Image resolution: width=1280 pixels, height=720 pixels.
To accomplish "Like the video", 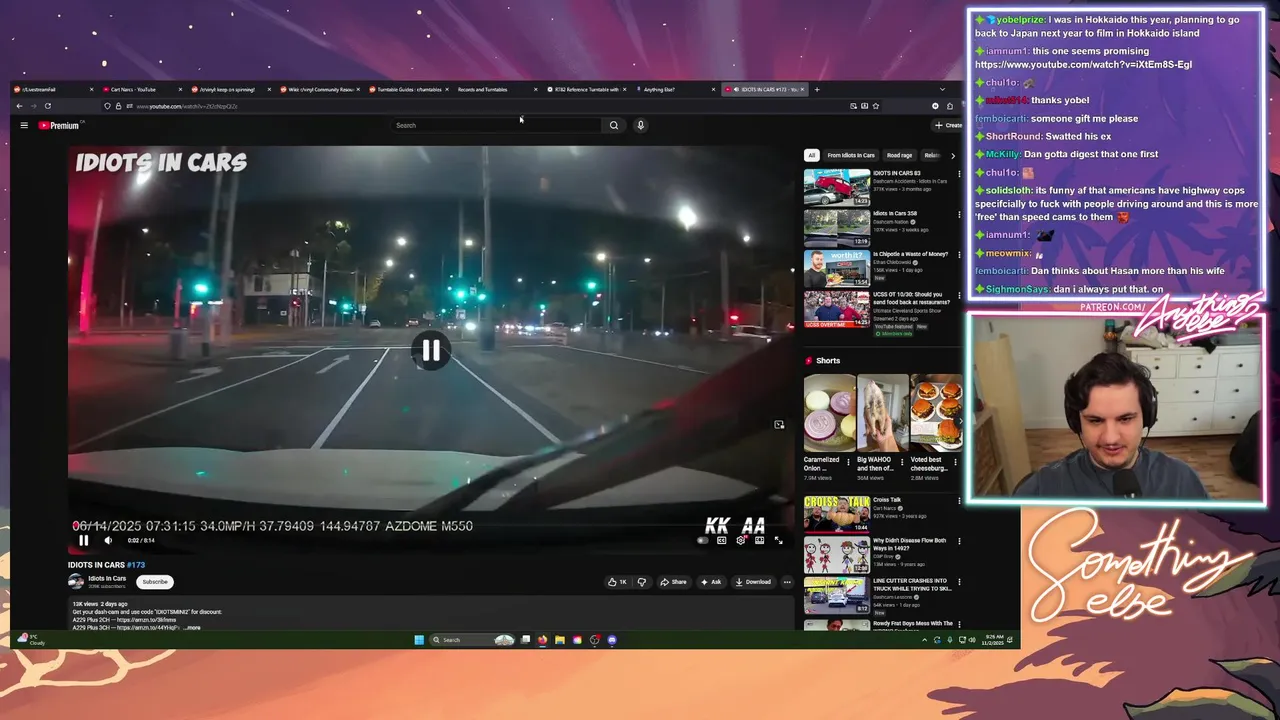I will pyautogui.click(x=617, y=581).
